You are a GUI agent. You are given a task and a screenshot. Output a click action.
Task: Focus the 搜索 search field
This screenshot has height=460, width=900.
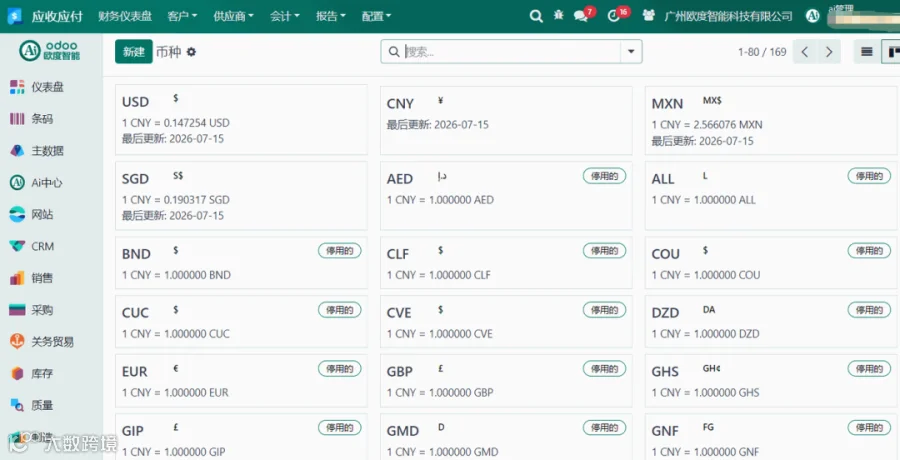pos(511,52)
